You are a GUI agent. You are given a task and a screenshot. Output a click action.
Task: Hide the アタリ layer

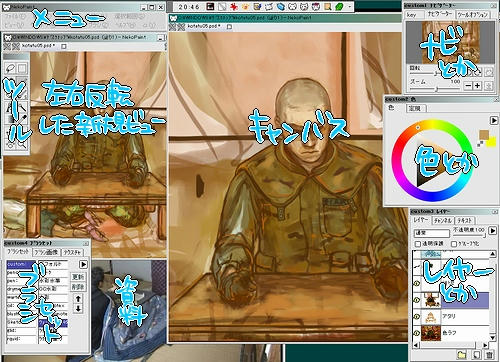[x=417, y=316]
